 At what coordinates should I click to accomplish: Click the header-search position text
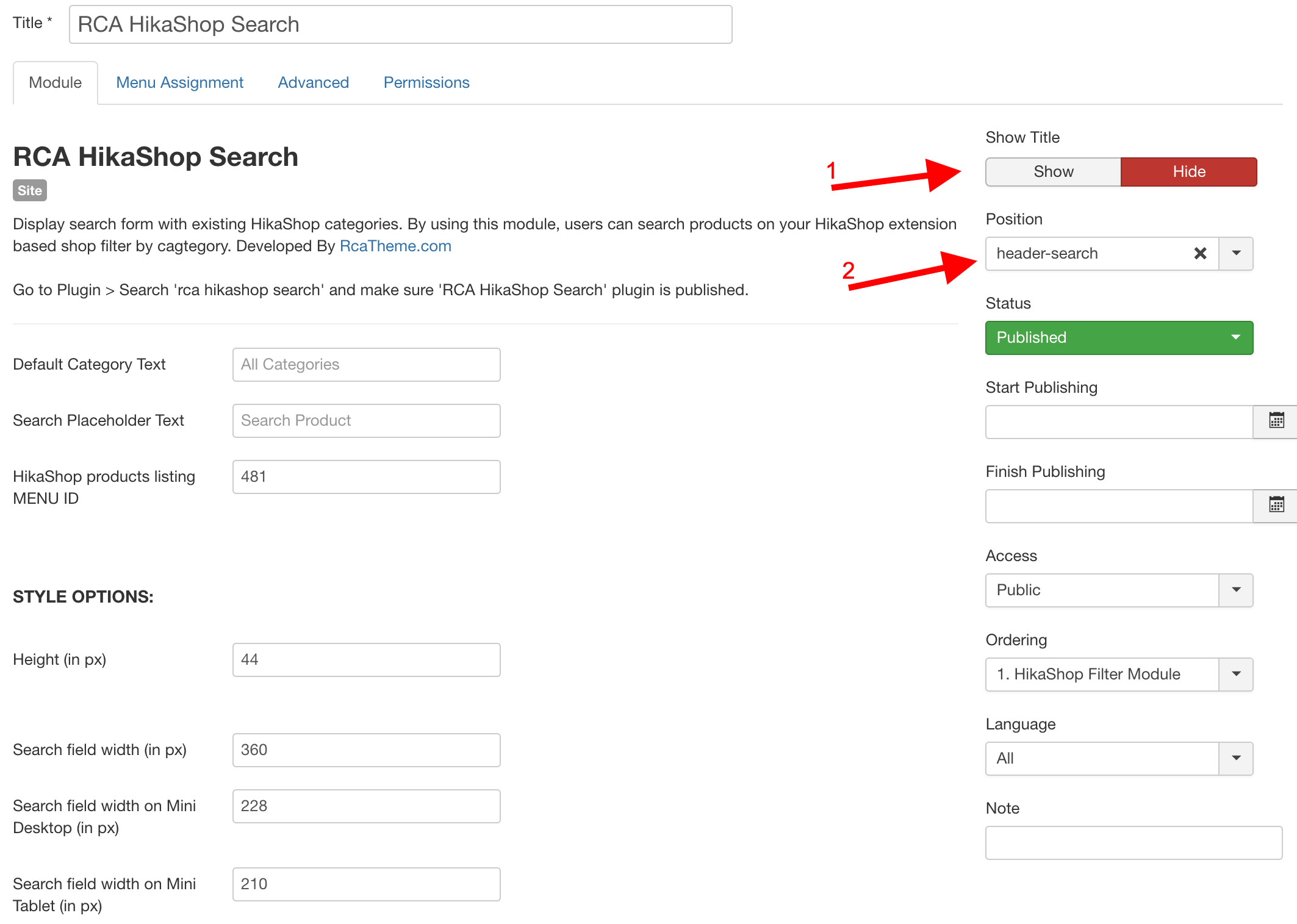[x=1047, y=253]
